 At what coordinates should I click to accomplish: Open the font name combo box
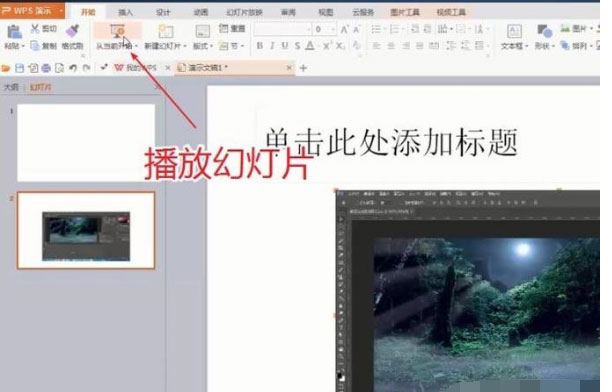point(283,29)
